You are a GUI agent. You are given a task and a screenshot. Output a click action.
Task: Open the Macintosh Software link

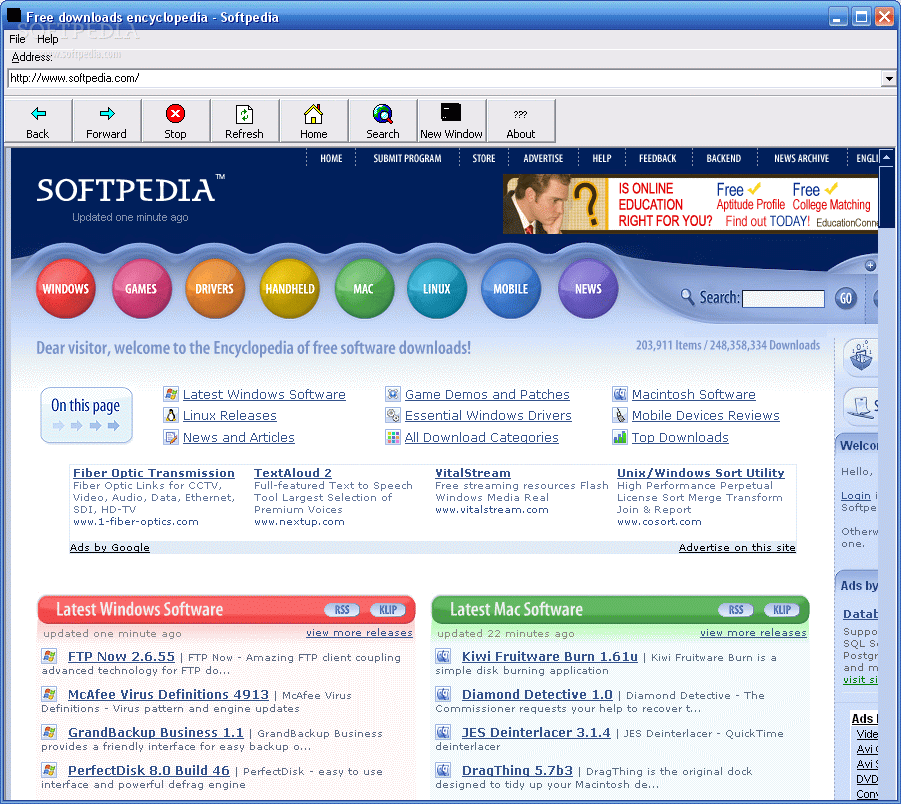pyautogui.click(x=694, y=394)
